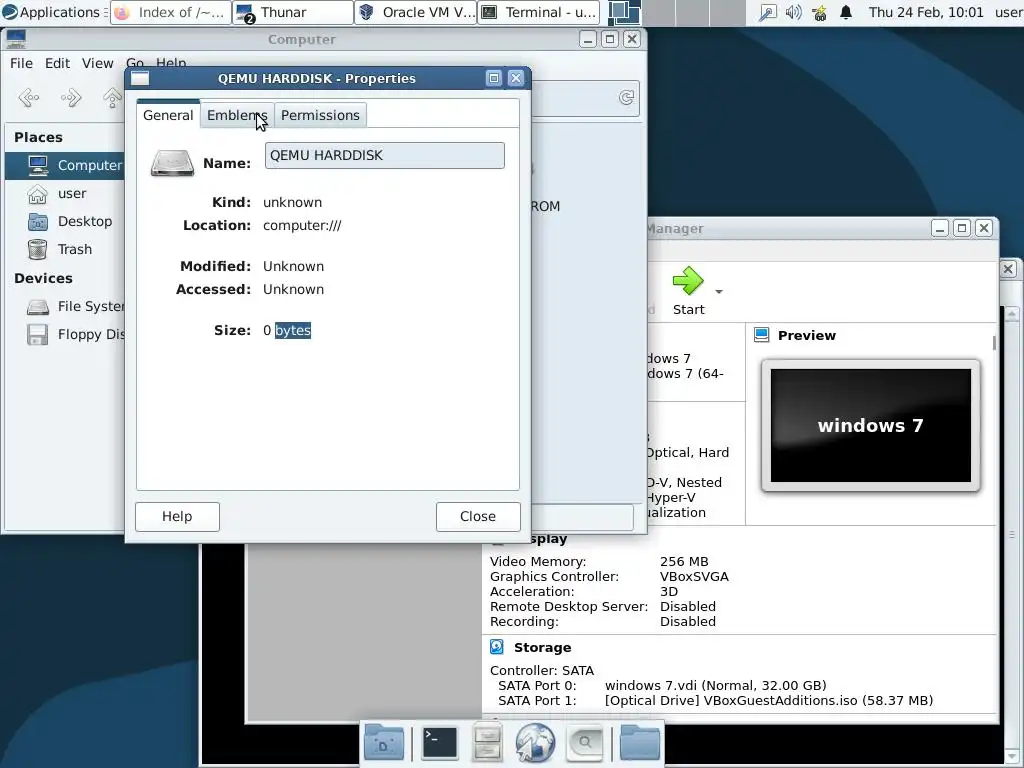Click the Modified value Unknown
This screenshot has height=768, width=1024.
tap(293, 266)
